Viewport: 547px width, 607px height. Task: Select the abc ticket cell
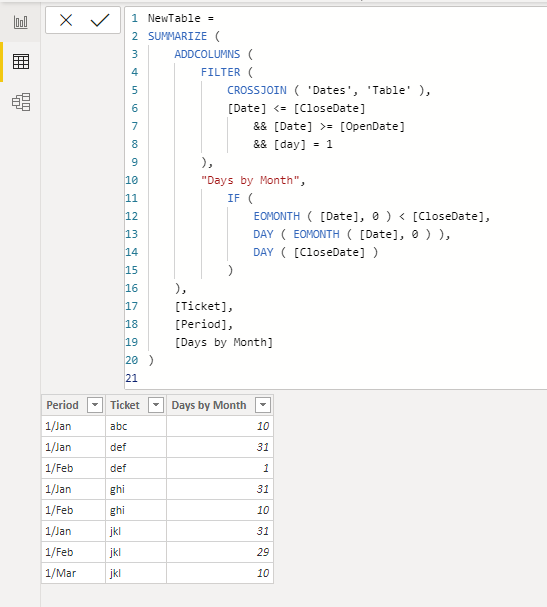click(x=136, y=426)
